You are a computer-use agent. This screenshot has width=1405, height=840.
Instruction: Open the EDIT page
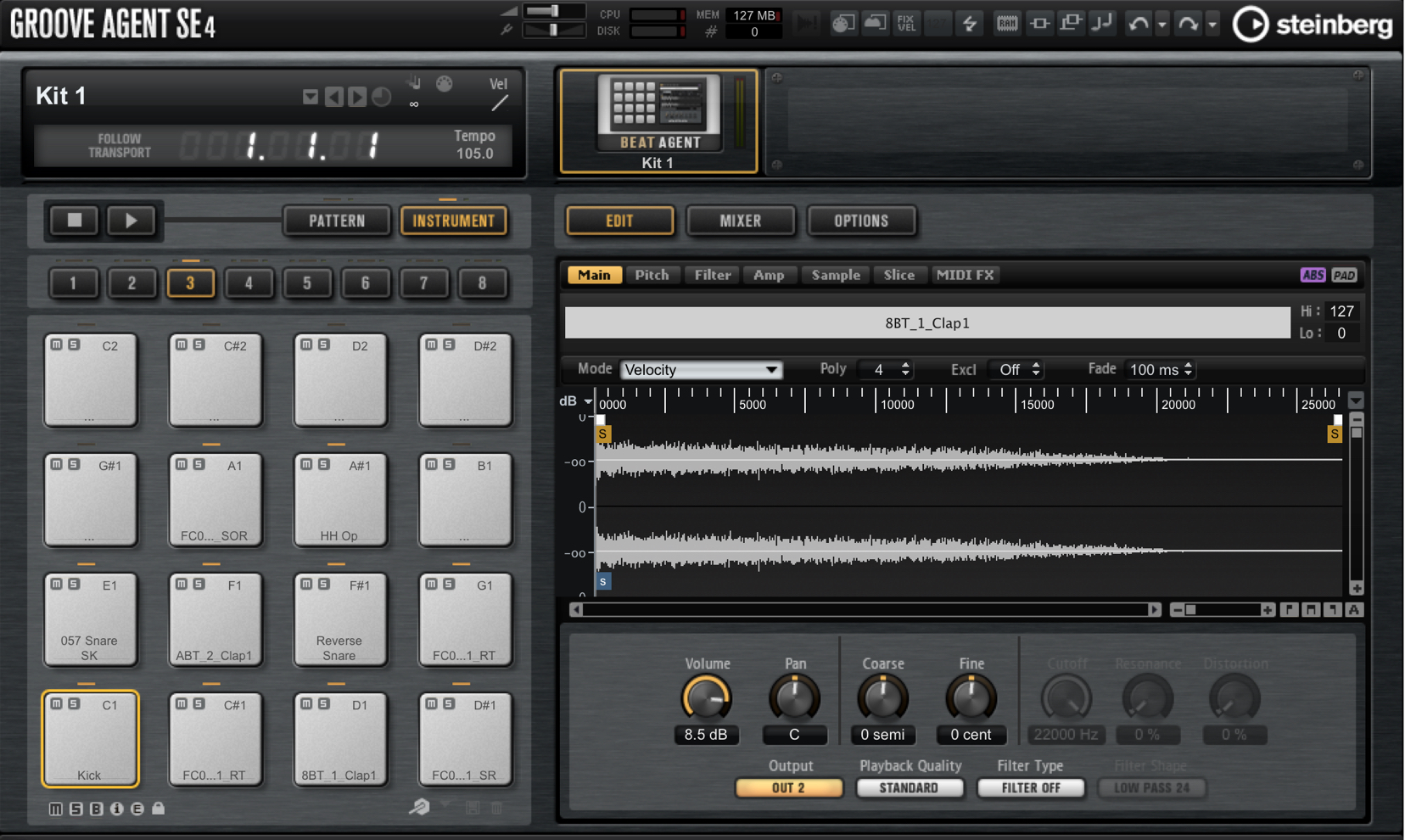click(620, 221)
